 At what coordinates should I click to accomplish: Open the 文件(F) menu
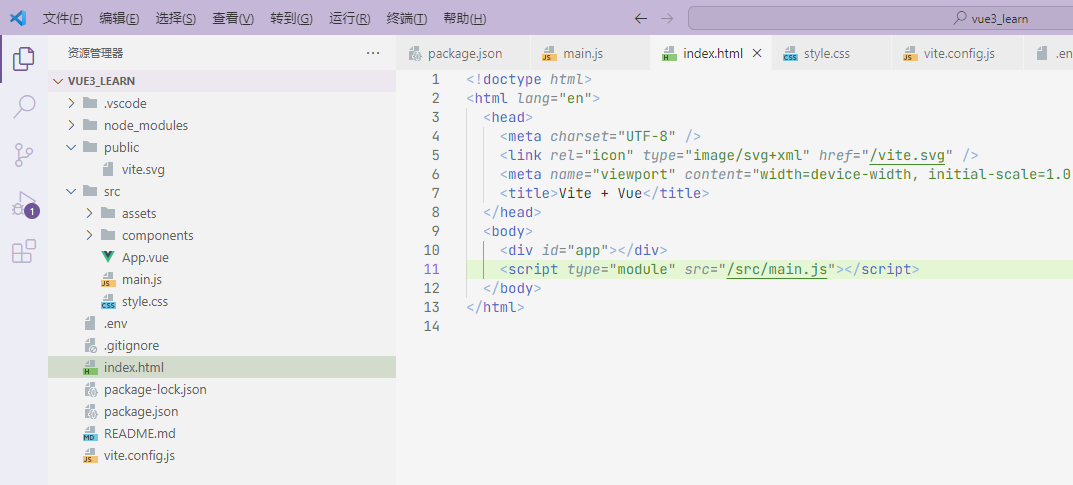coord(63,18)
